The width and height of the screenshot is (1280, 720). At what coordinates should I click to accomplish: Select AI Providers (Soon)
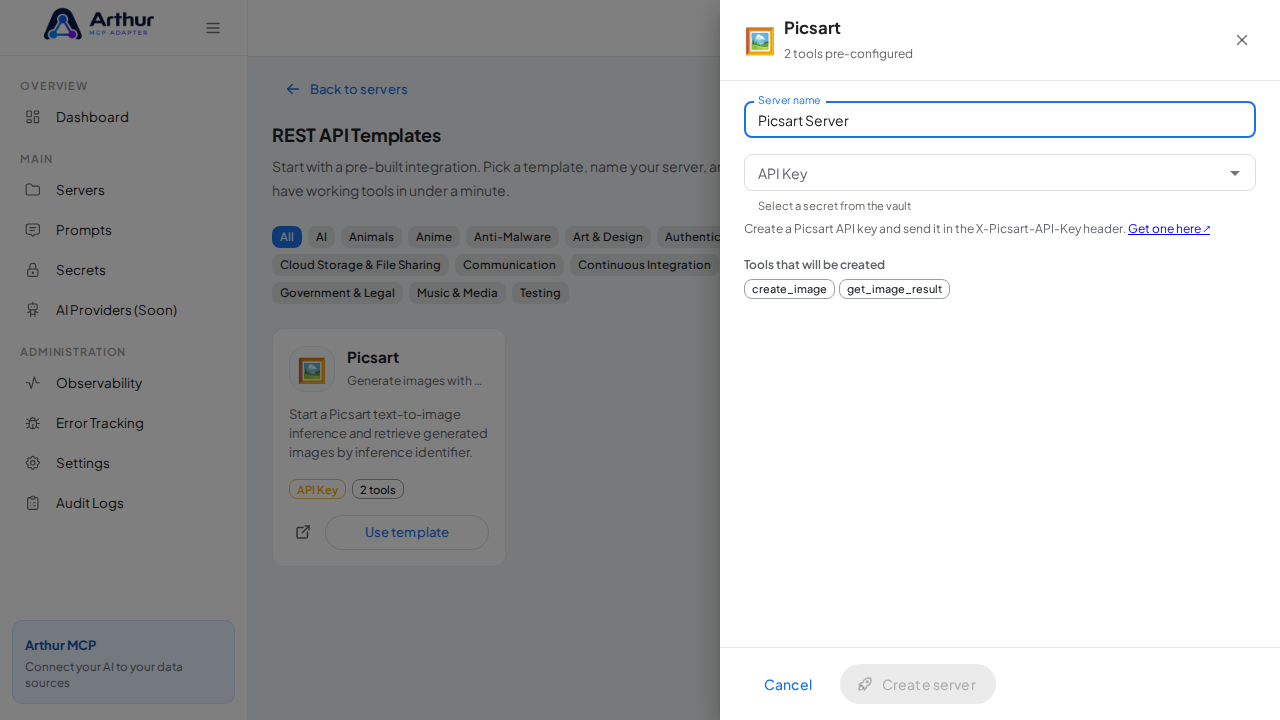[124, 310]
